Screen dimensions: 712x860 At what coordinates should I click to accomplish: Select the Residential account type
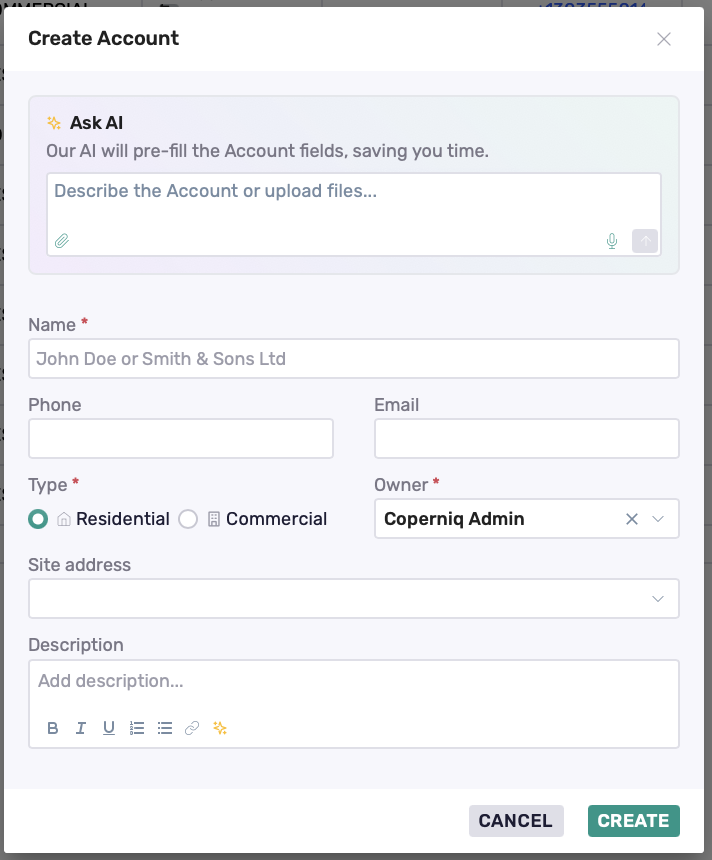click(x=38, y=519)
